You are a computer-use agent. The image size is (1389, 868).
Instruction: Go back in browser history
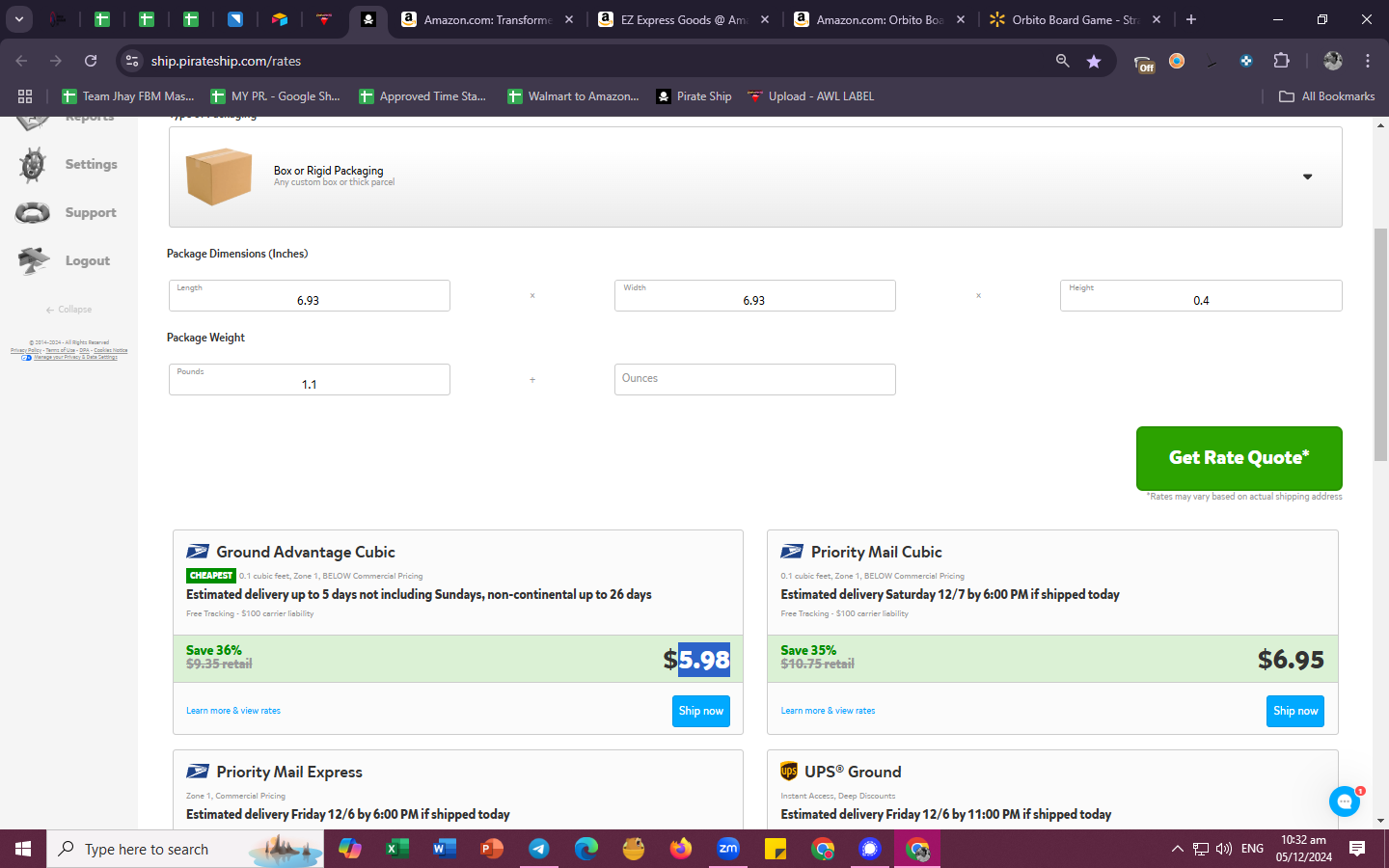(21, 61)
